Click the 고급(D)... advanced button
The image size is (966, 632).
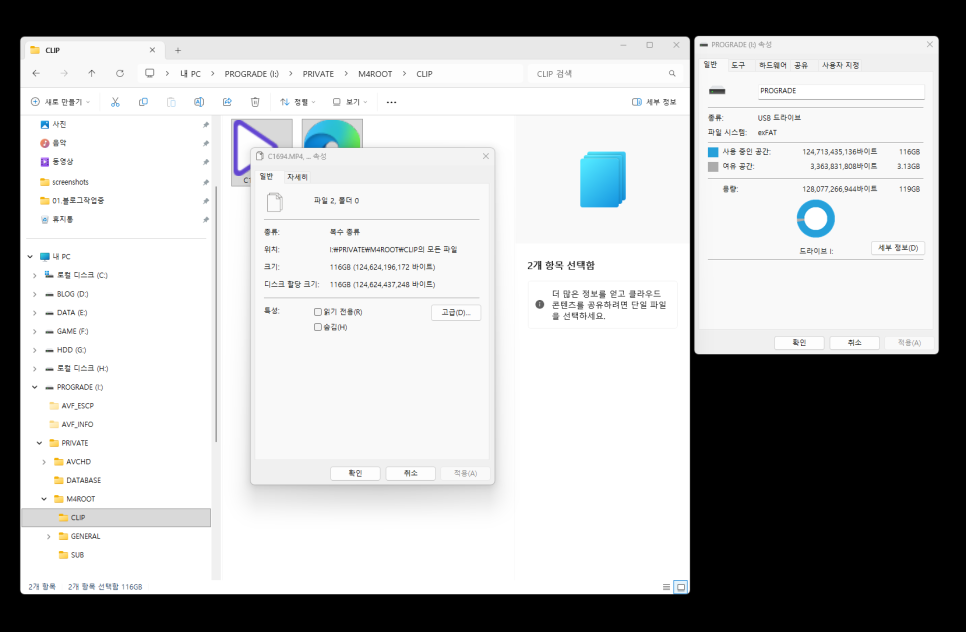pyautogui.click(x=456, y=313)
